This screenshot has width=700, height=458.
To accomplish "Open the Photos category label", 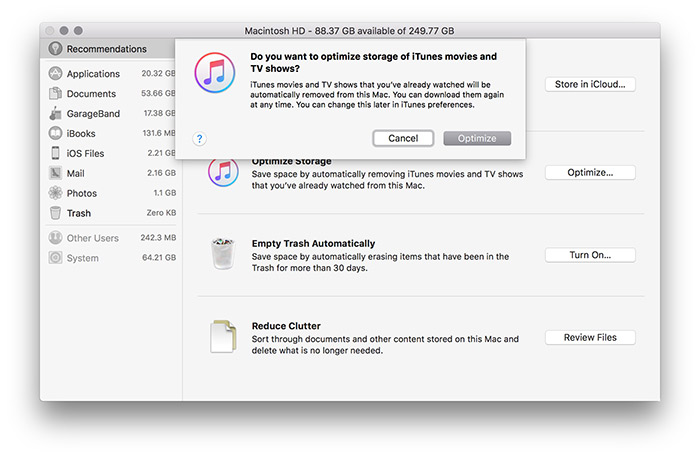I will [82, 193].
